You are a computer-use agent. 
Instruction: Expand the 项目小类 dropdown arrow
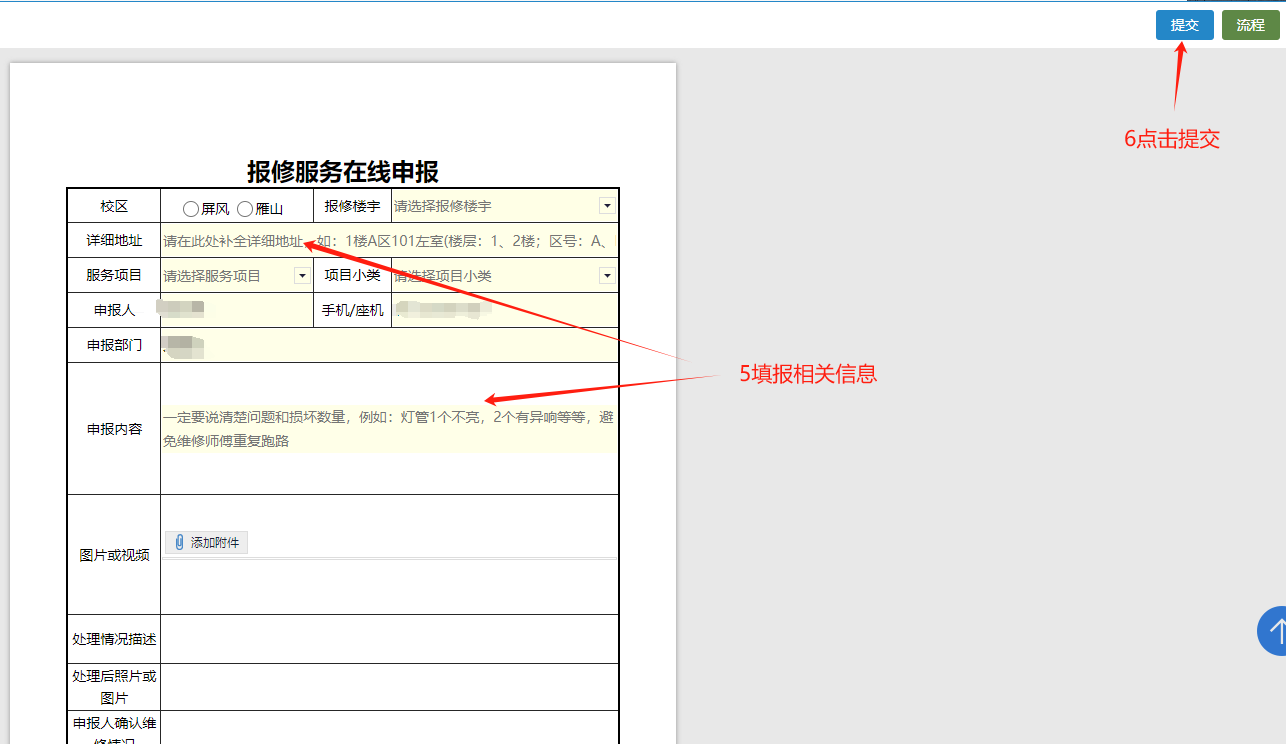tap(606, 275)
